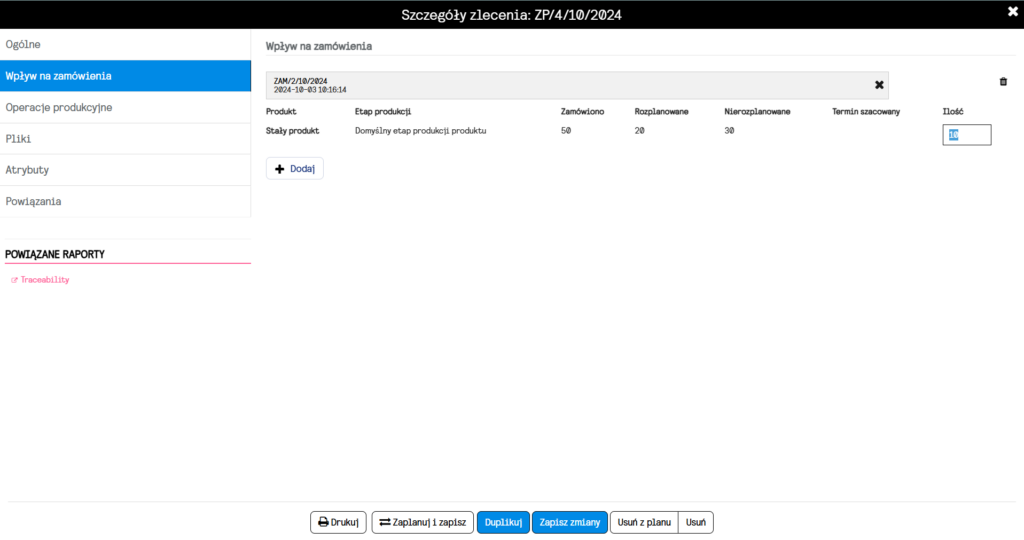
Task: Select the ZAM/2/10/2024 order header bar
Action: tap(577, 85)
